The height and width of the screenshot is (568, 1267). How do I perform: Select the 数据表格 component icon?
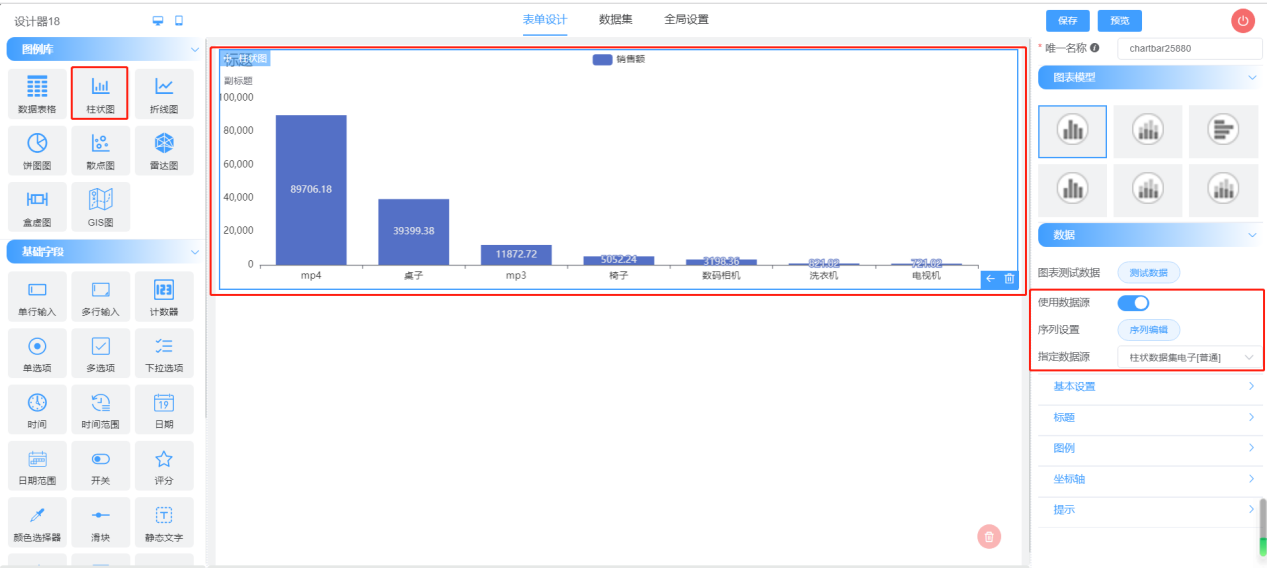point(37,93)
